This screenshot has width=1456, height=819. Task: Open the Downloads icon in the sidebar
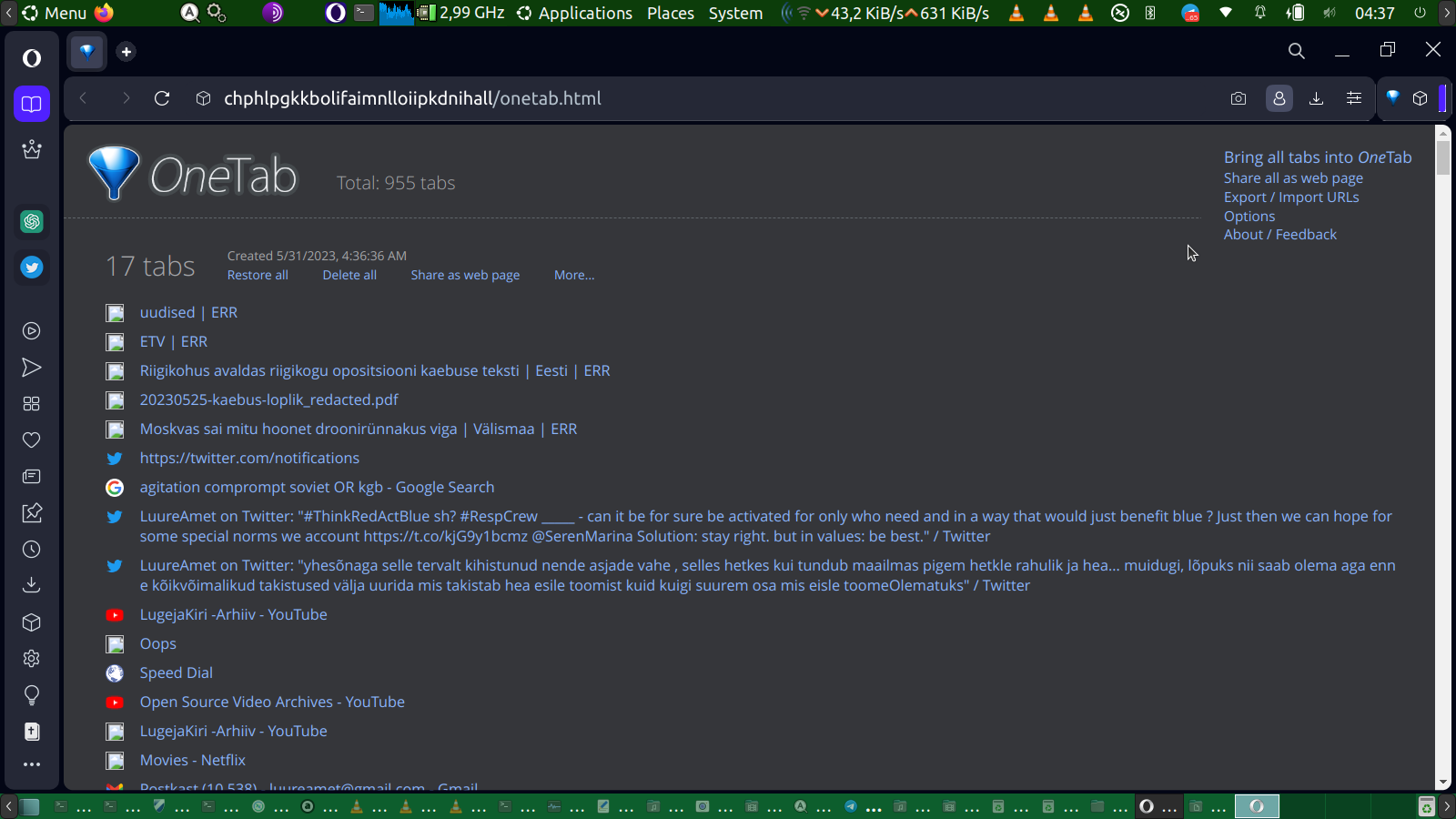coord(32,585)
